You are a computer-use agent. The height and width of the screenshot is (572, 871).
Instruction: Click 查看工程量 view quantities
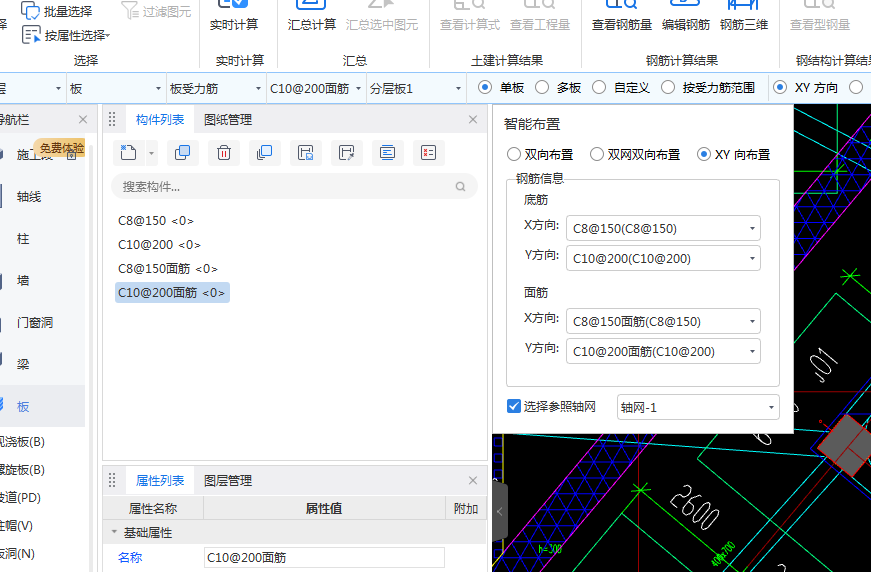[x=540, y=17]
